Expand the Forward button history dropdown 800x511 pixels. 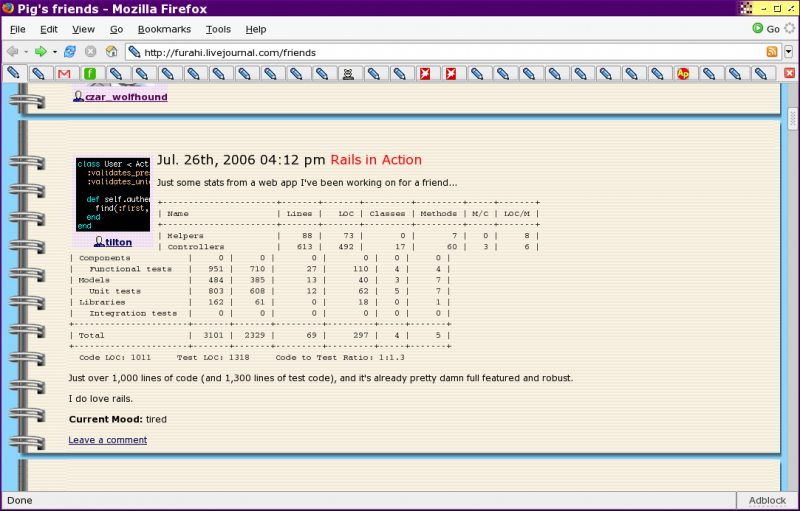coord(53,51)
